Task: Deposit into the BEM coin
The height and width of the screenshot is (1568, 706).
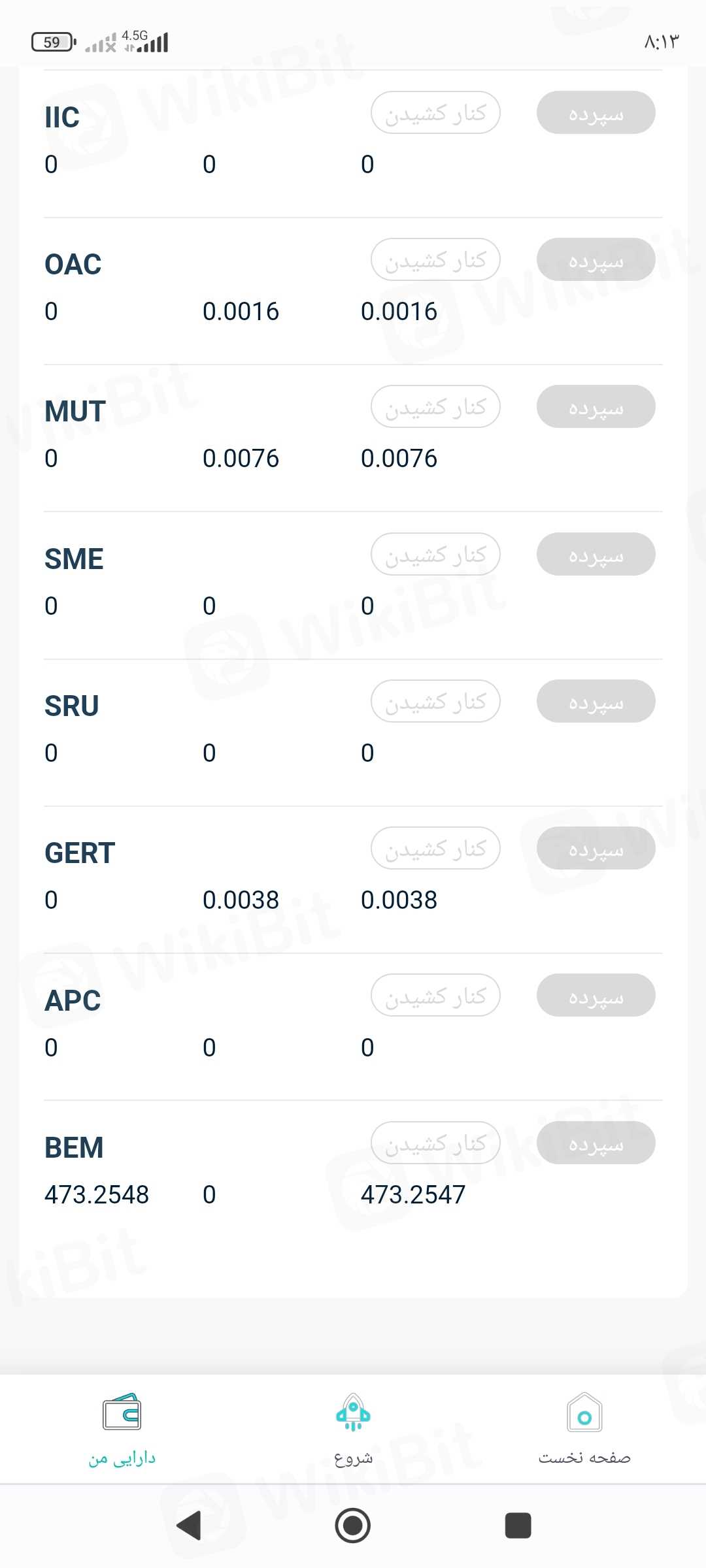Action: click(x=596, y=1143)
